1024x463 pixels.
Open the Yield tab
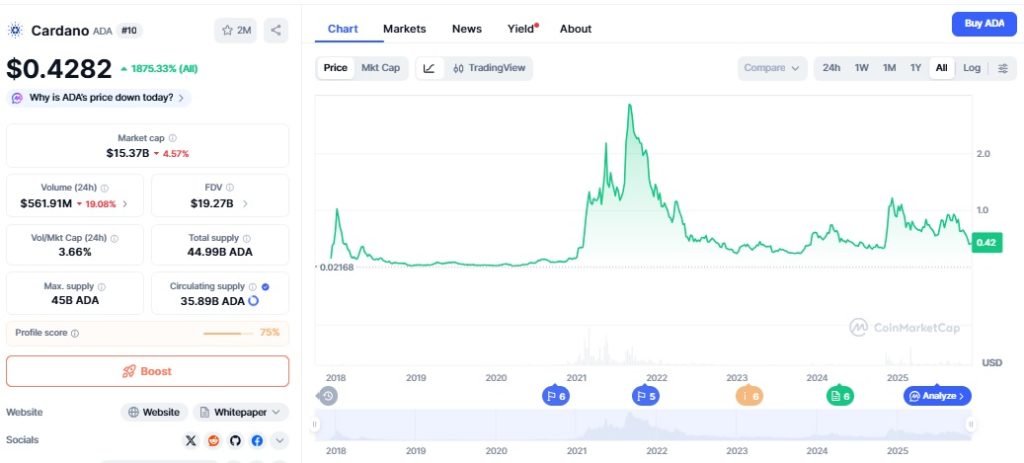[x=522, y=29]
